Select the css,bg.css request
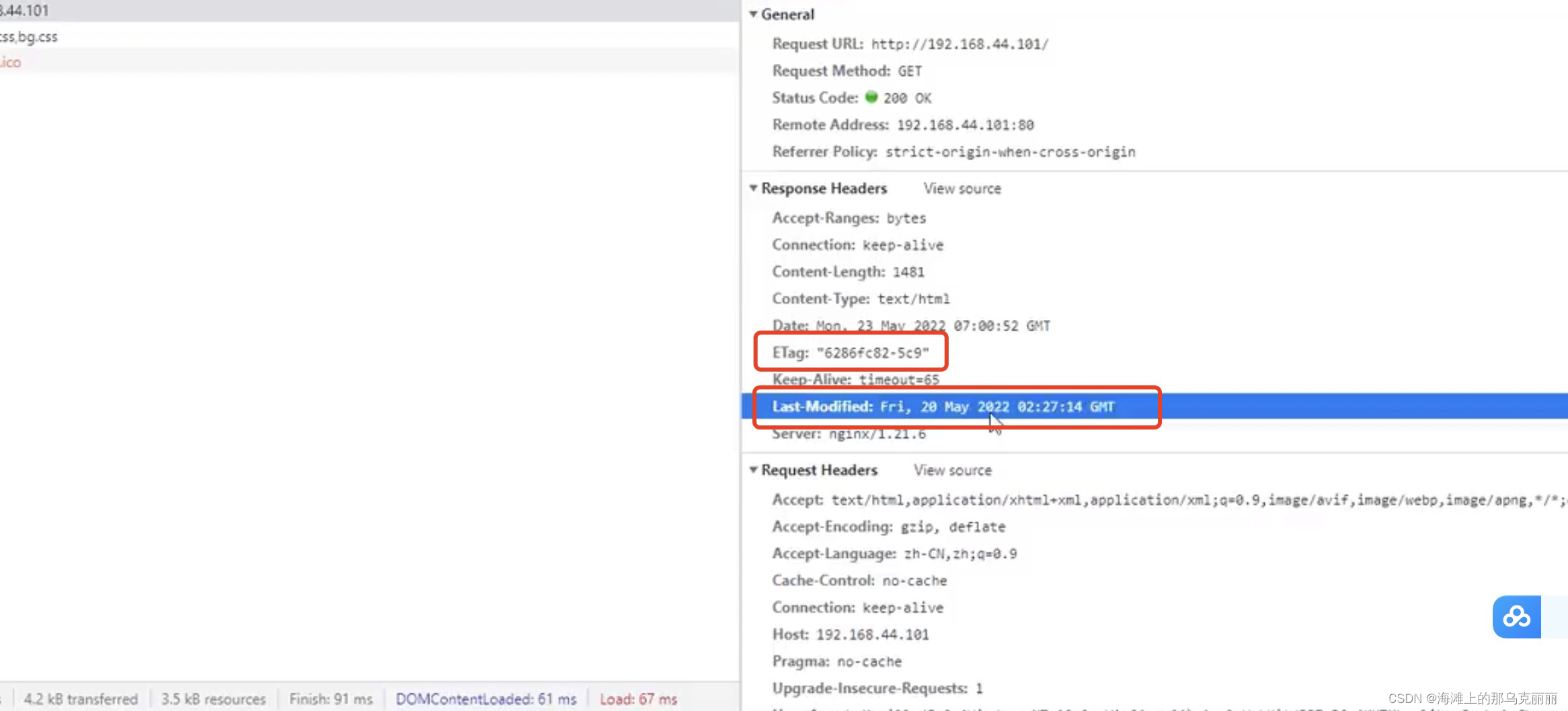The width and height of the screenshot is (1568, 711). point(29,37)
